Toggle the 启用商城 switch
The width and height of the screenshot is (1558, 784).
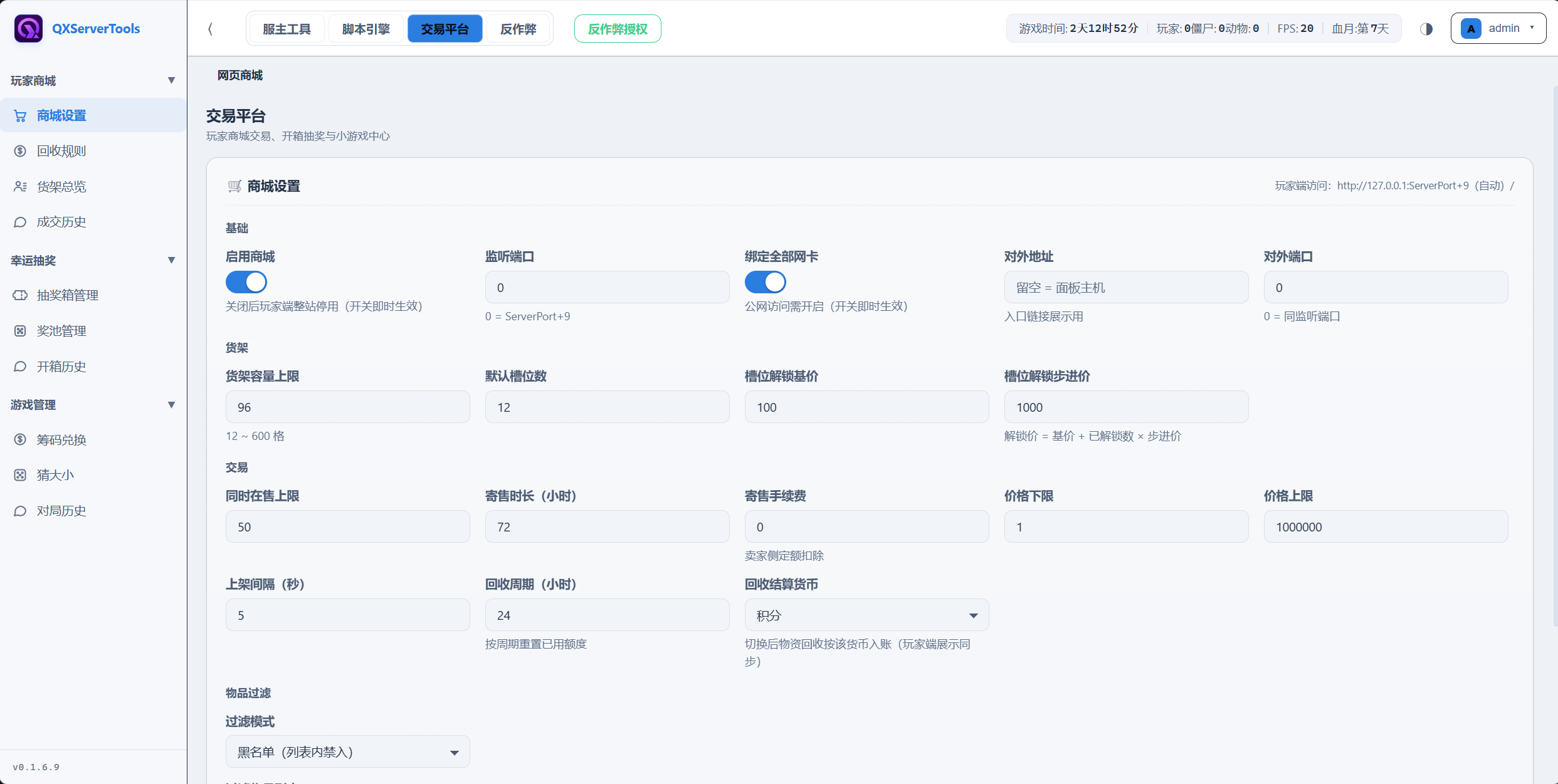tap(246, 282)
